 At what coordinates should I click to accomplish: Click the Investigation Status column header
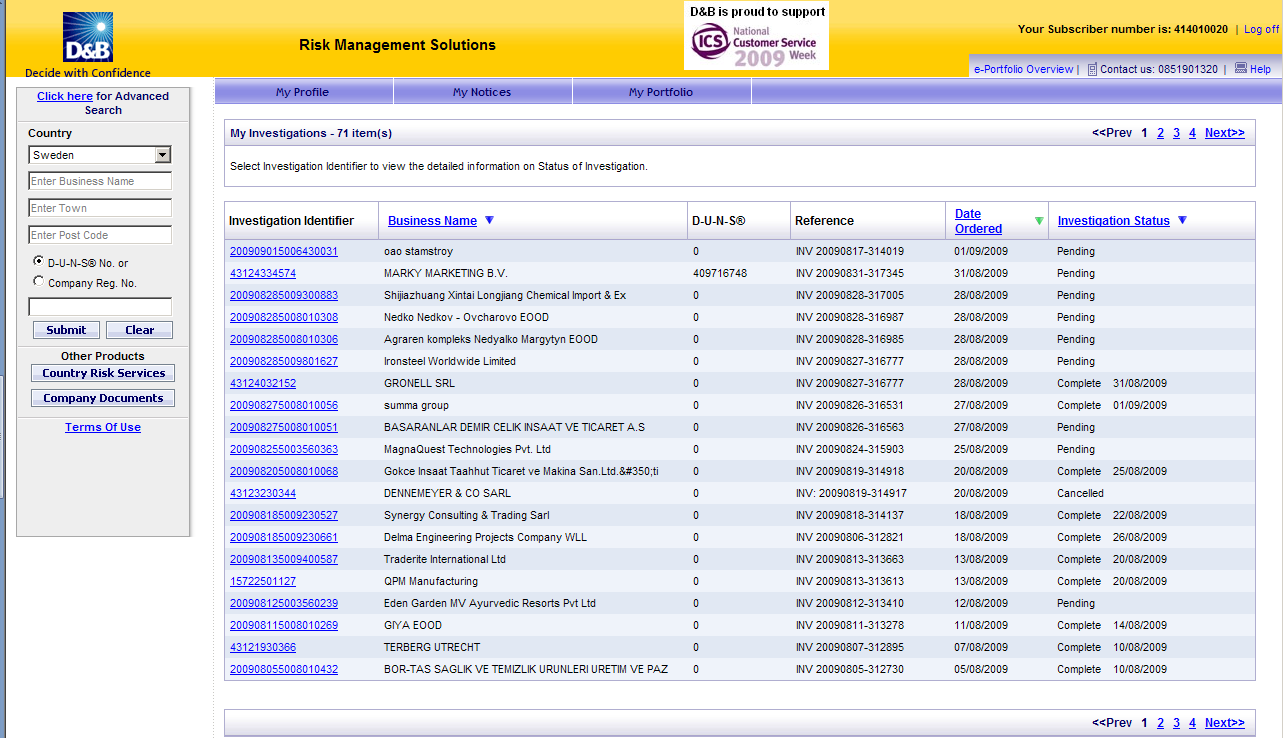tap(1113, 221)
